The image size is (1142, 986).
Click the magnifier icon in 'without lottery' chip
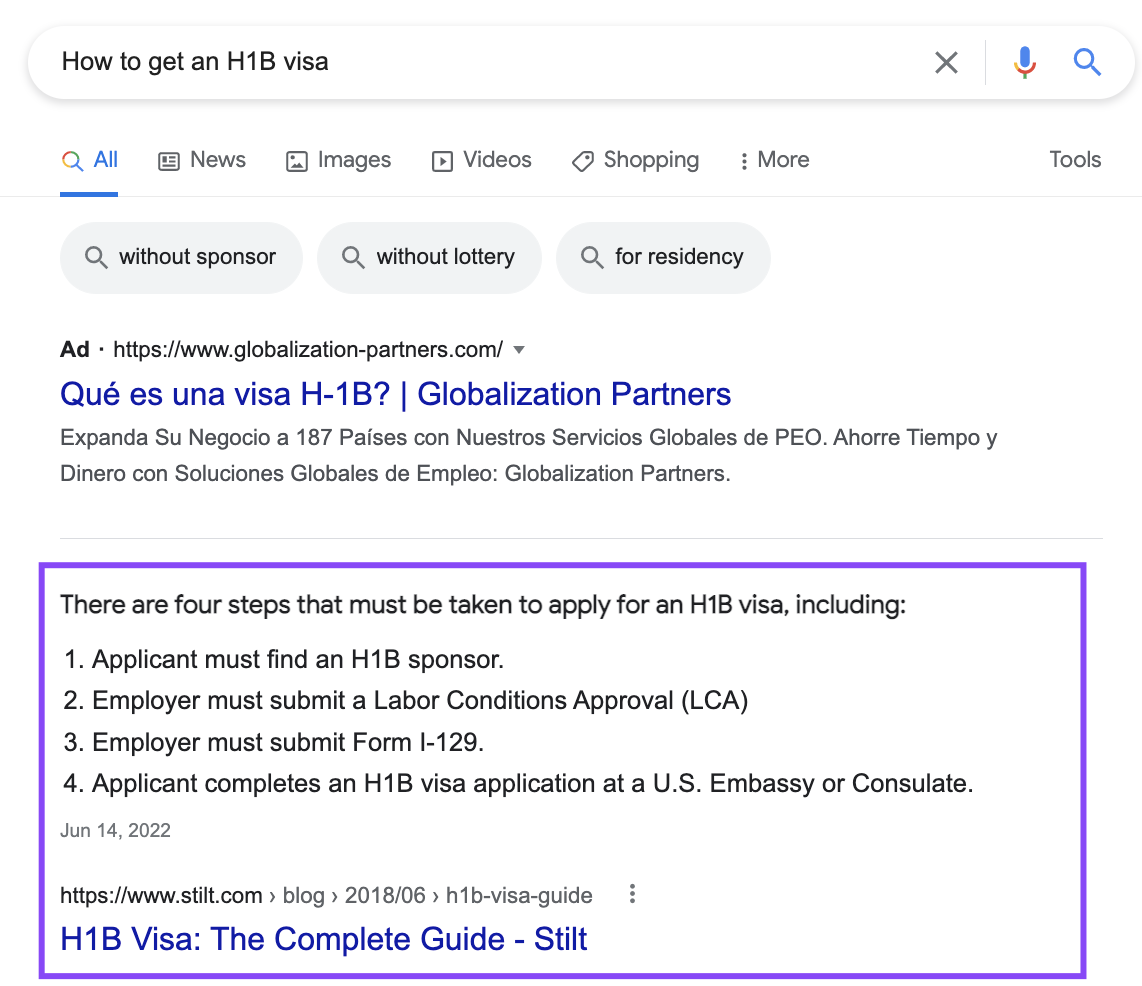(353, 258)
